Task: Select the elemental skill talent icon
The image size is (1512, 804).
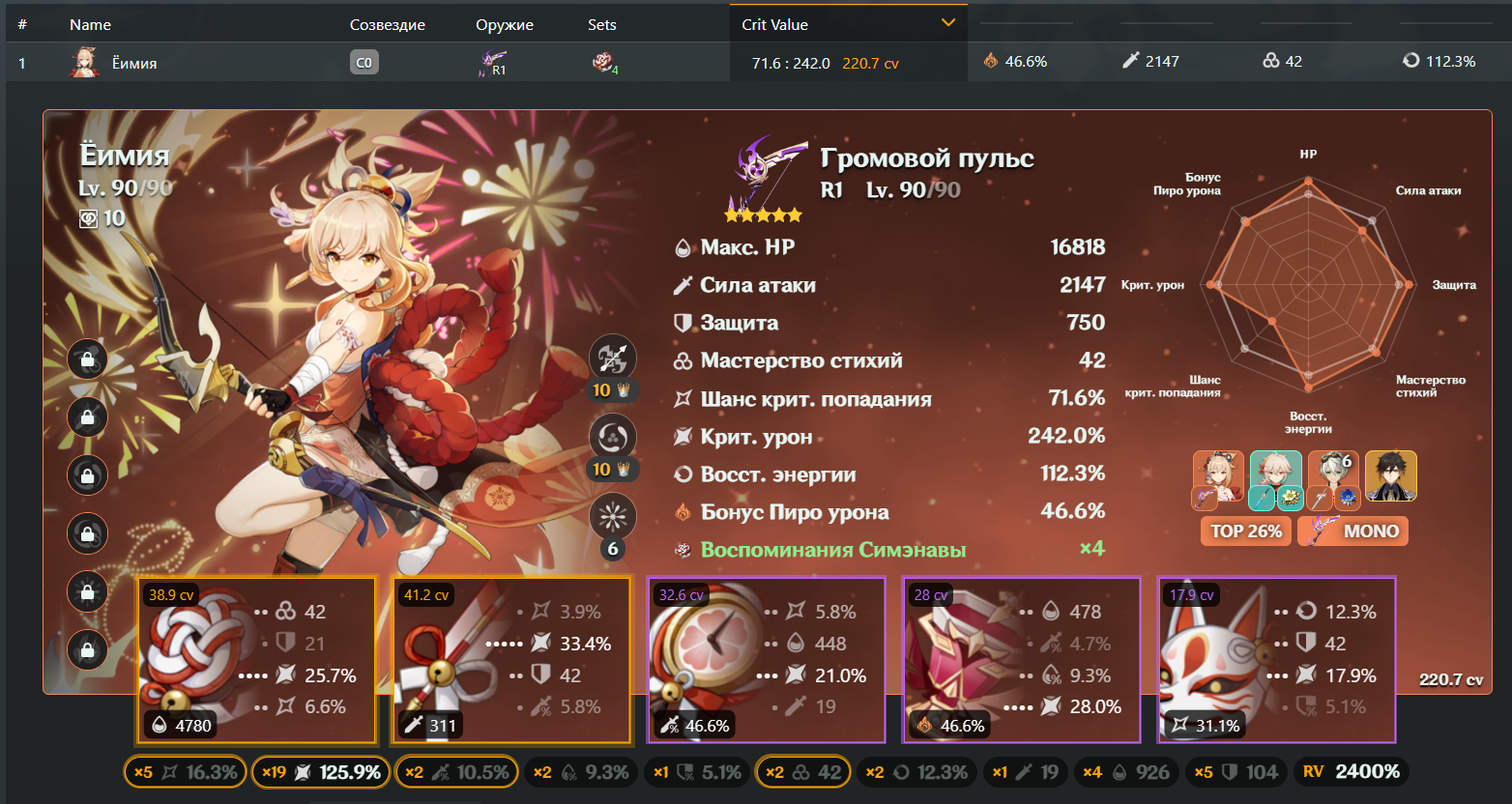Action: click(x=612, y=438)
